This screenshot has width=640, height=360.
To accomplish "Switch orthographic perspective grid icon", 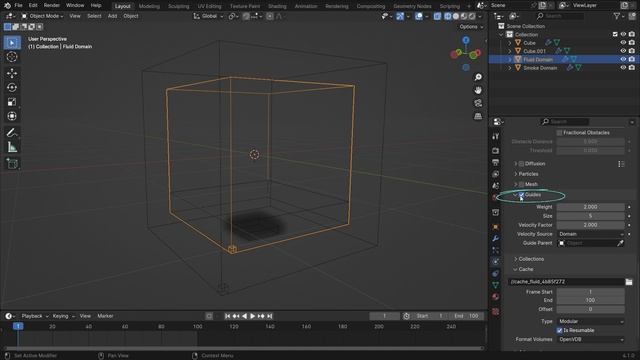I will [x=478, y=116].
